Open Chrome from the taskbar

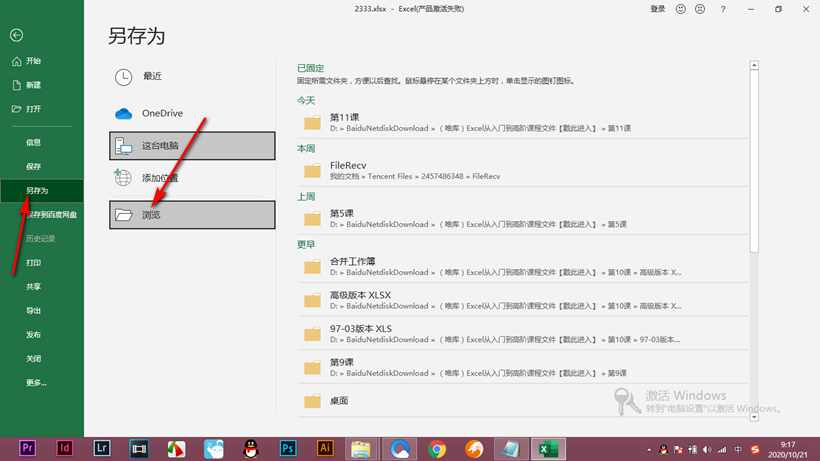(437, 449)
